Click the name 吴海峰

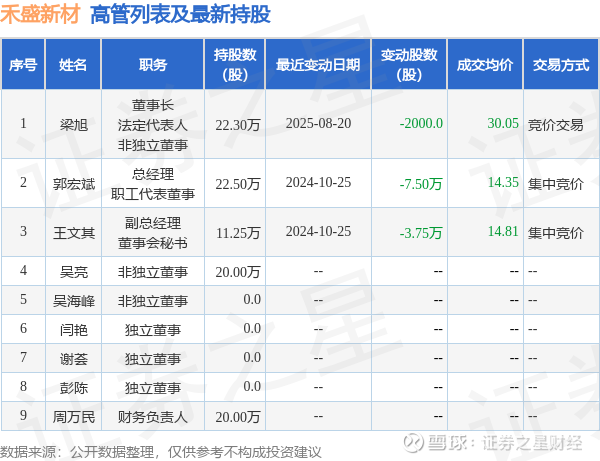[73, 300]
